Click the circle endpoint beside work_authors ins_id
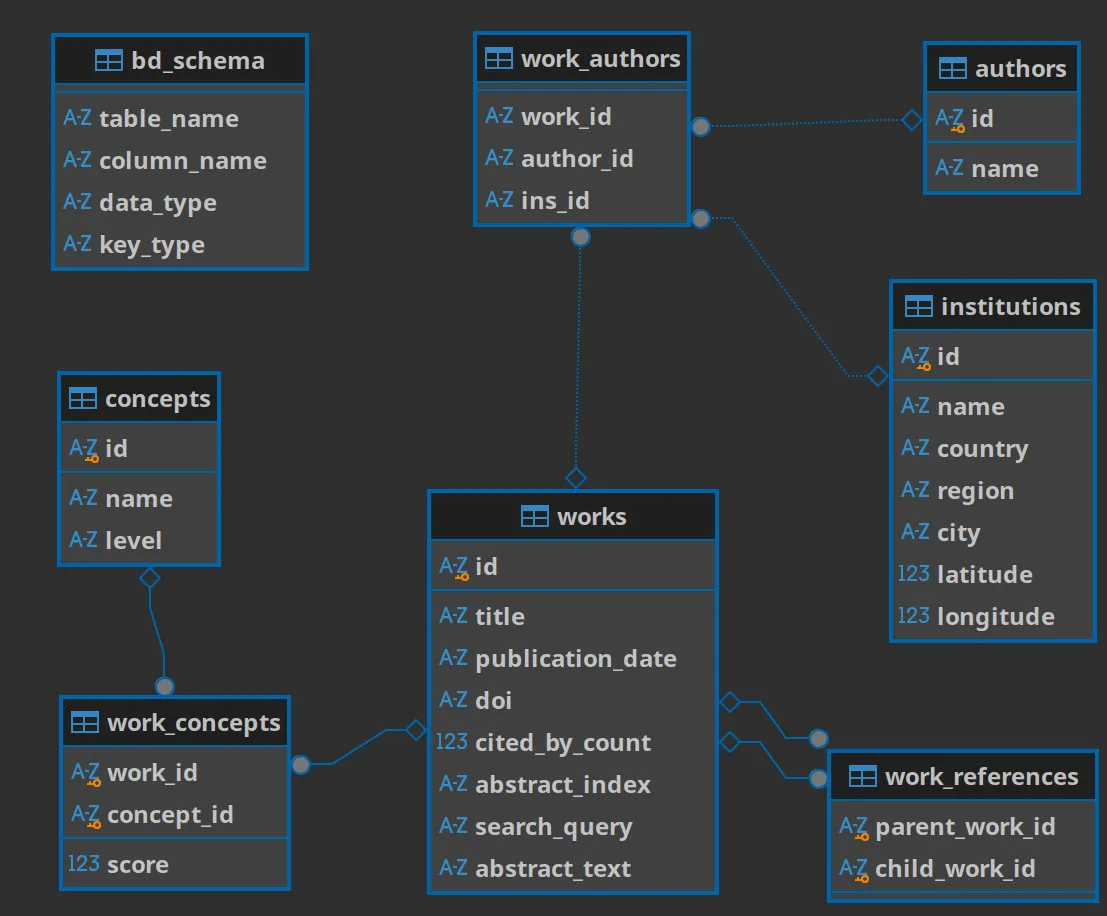 coord(700,219)
